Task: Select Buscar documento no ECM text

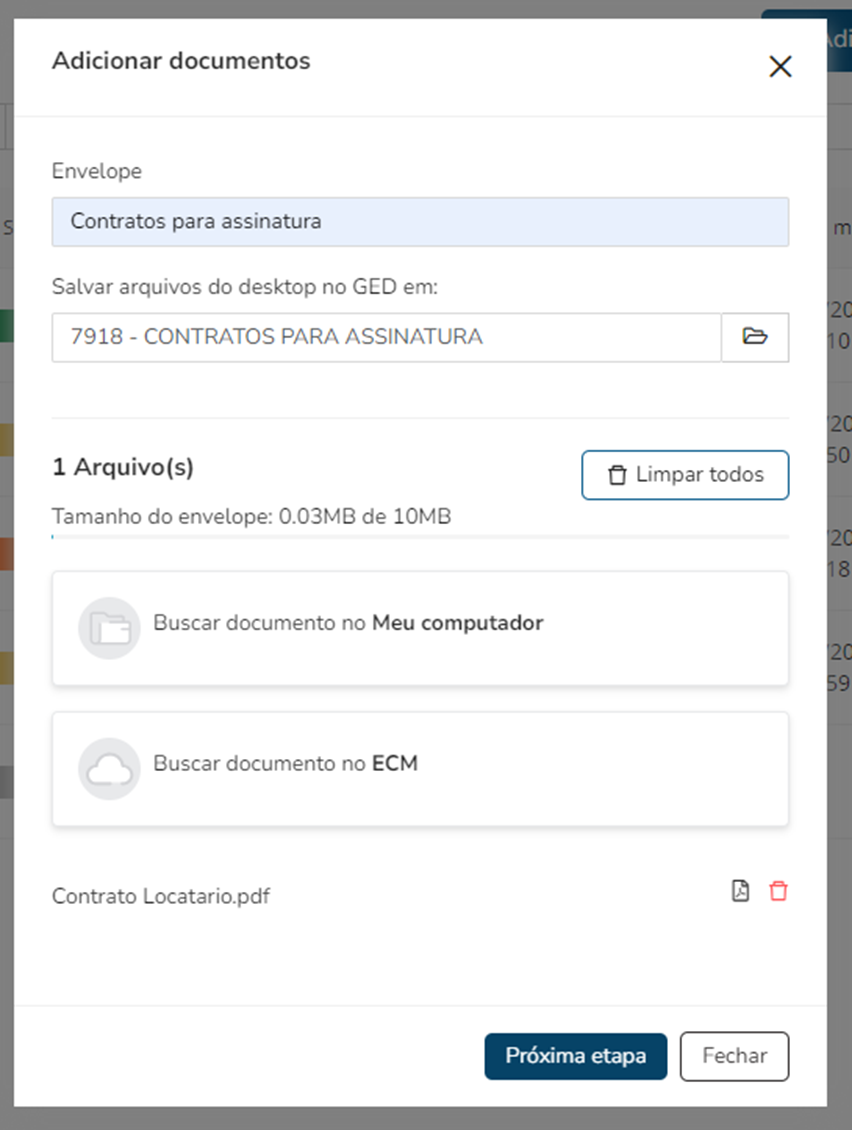Action: pyautogui.click(x=285, y=763)
